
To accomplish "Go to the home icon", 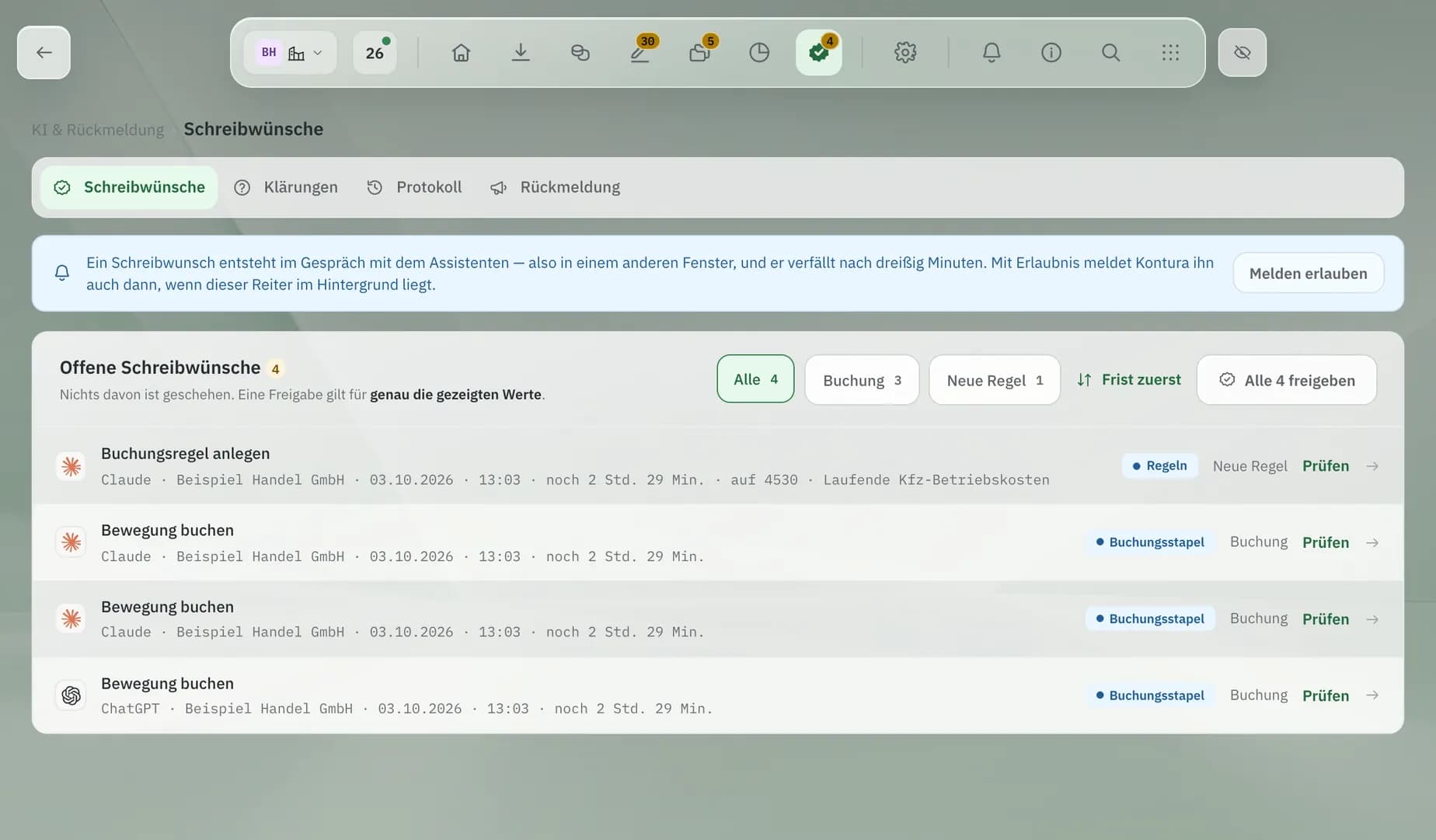I will click(461, 53).
